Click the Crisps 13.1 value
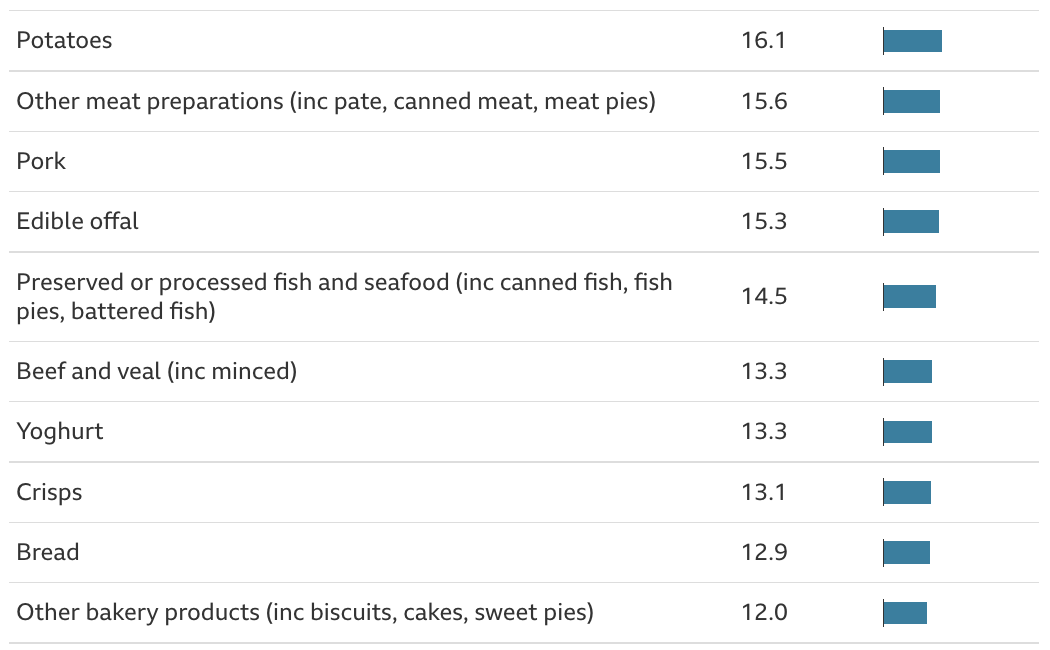Viewport: 1050px width, 650px height. (x=764, y=492)
